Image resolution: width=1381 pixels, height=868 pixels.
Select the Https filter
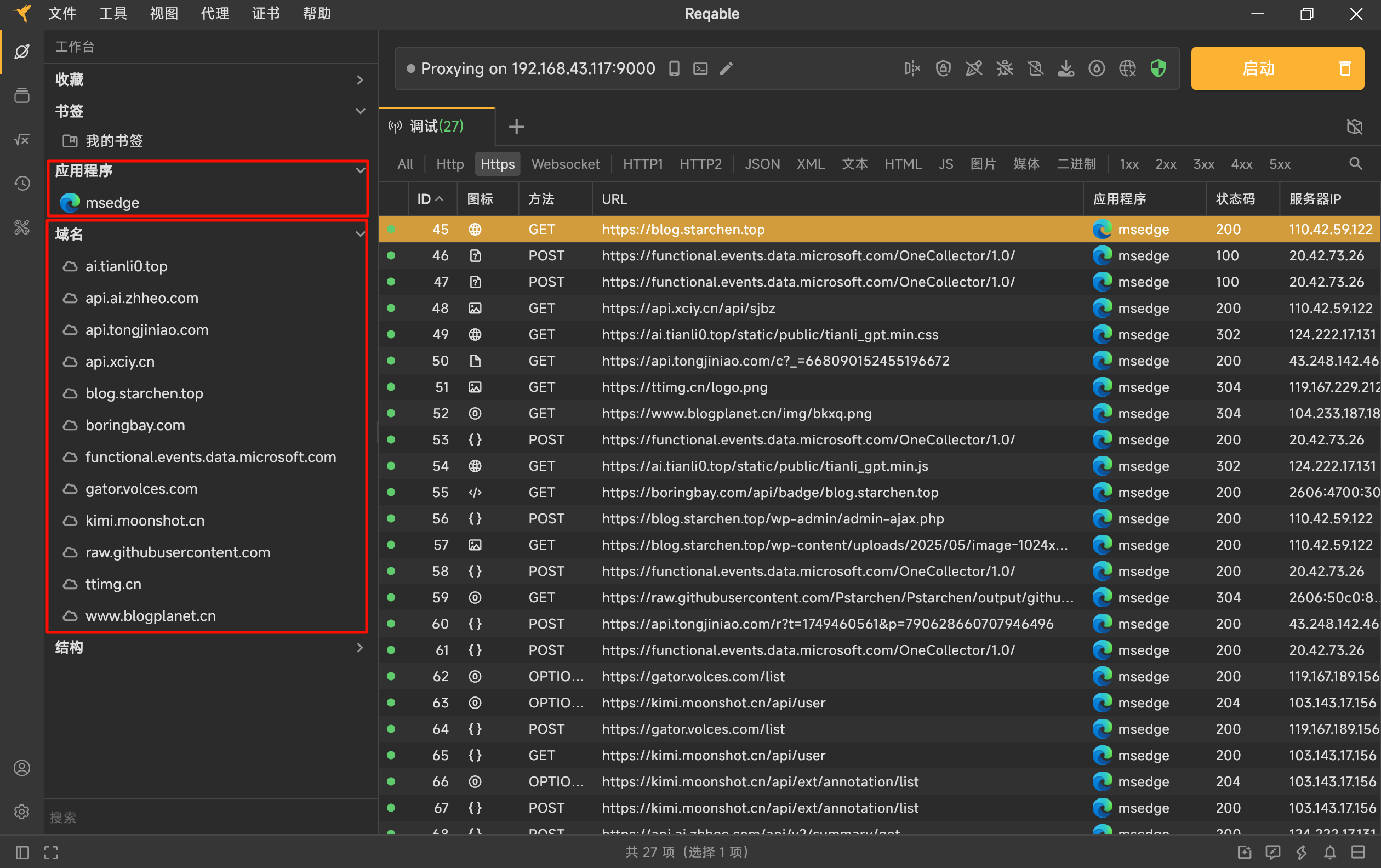click(497, 164)
